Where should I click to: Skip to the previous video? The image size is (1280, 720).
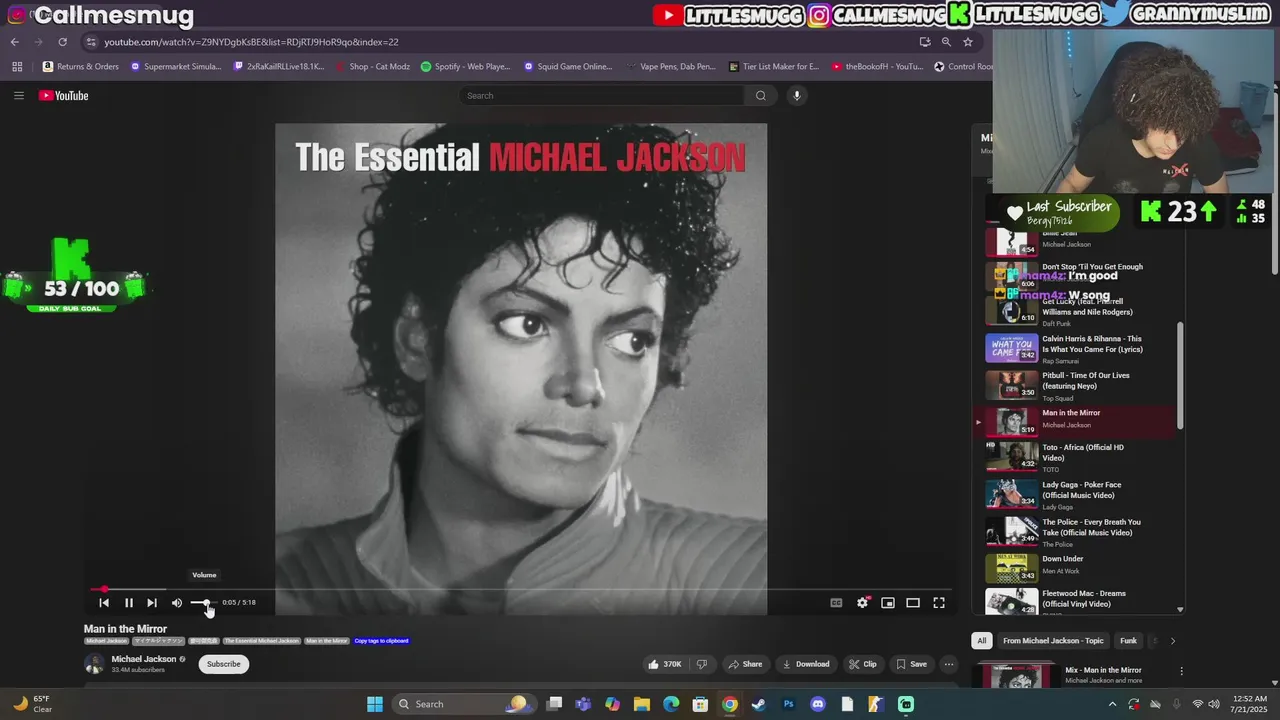[x=104, y=603]
